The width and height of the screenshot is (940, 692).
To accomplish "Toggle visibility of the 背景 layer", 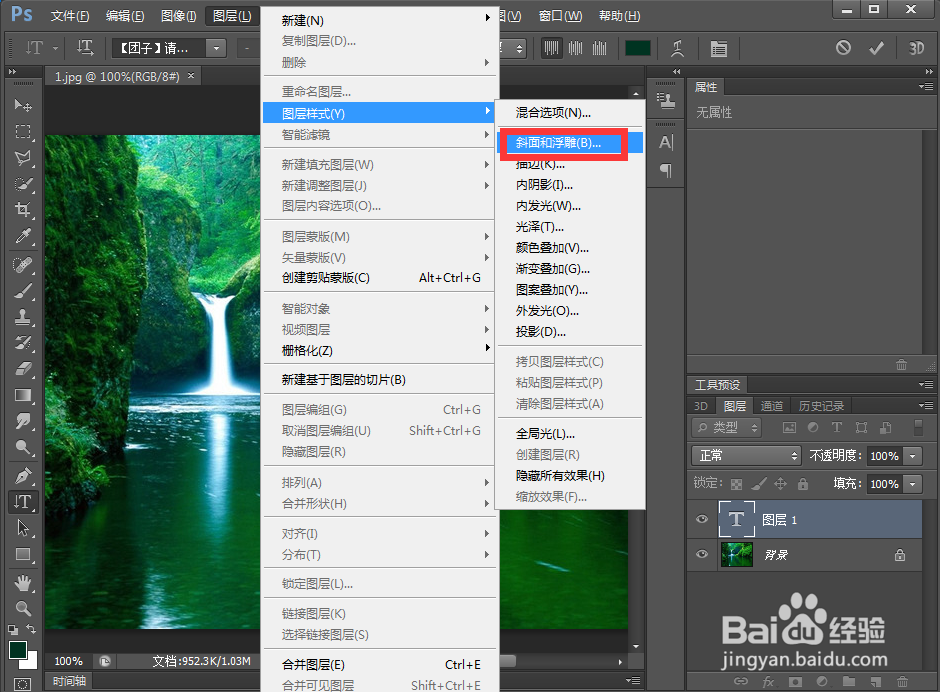I will point(702,555).
